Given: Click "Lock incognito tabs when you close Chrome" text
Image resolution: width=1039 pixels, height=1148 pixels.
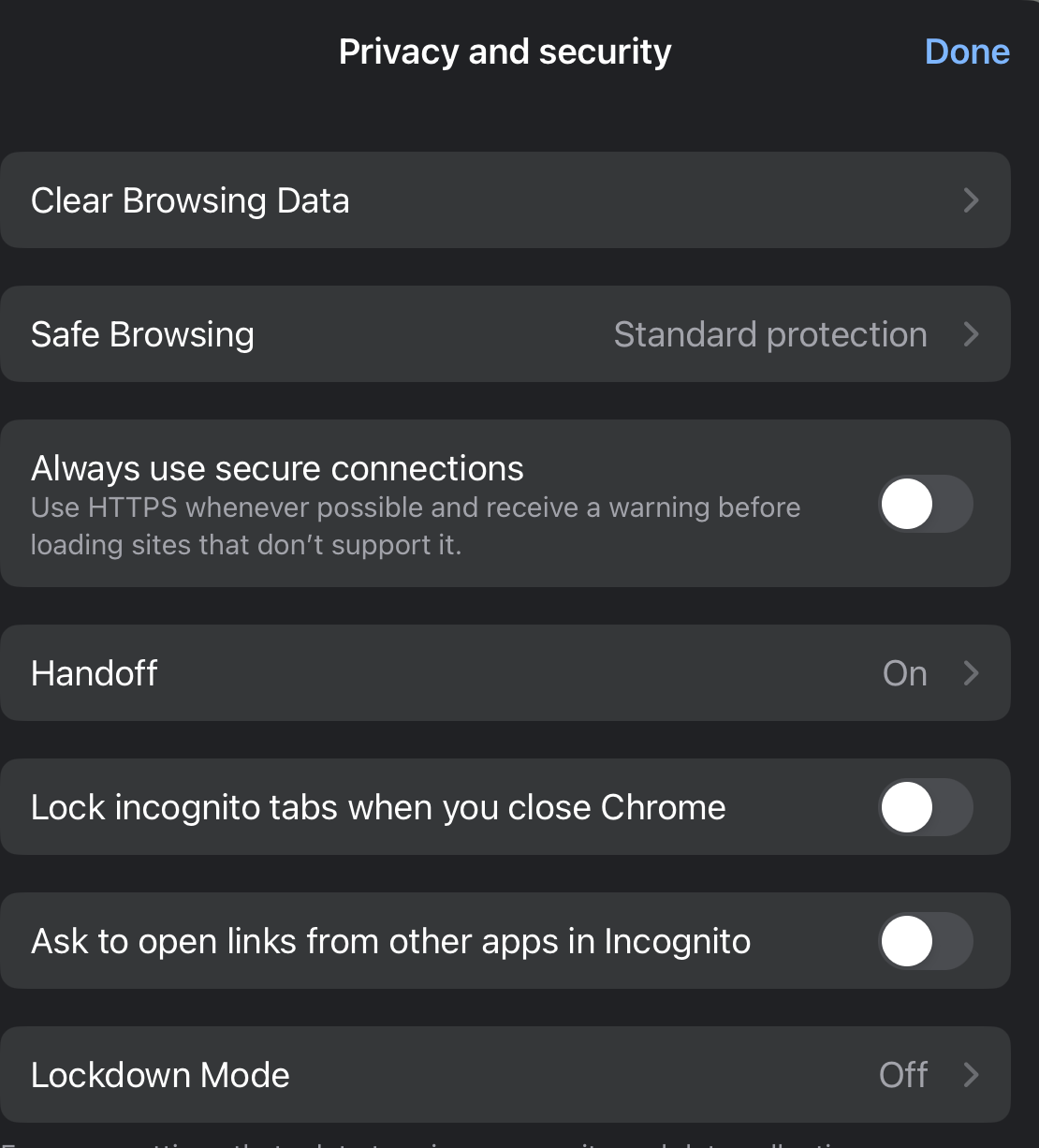Looking at the screenshot, I should coord(378,807).
